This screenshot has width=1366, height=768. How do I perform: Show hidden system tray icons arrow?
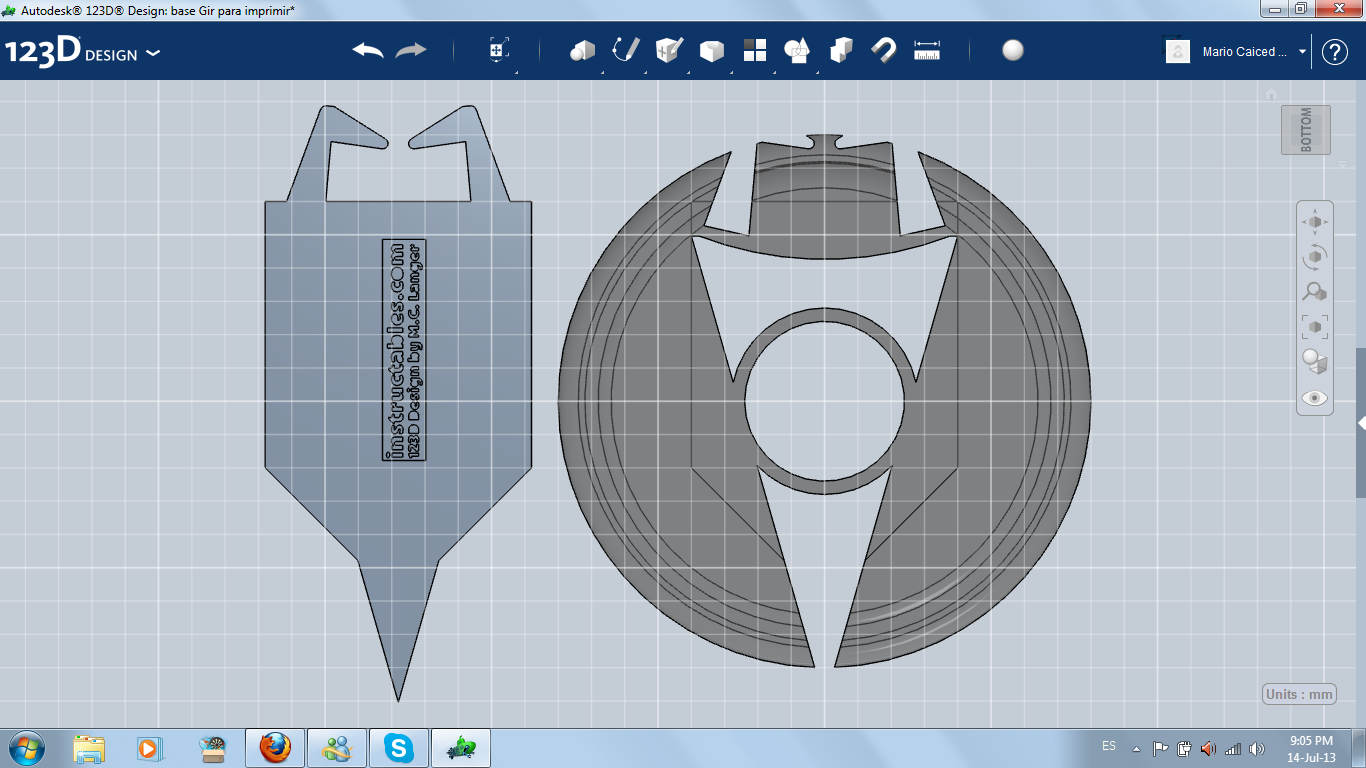pyautogui.click(x=1136, y=748)
